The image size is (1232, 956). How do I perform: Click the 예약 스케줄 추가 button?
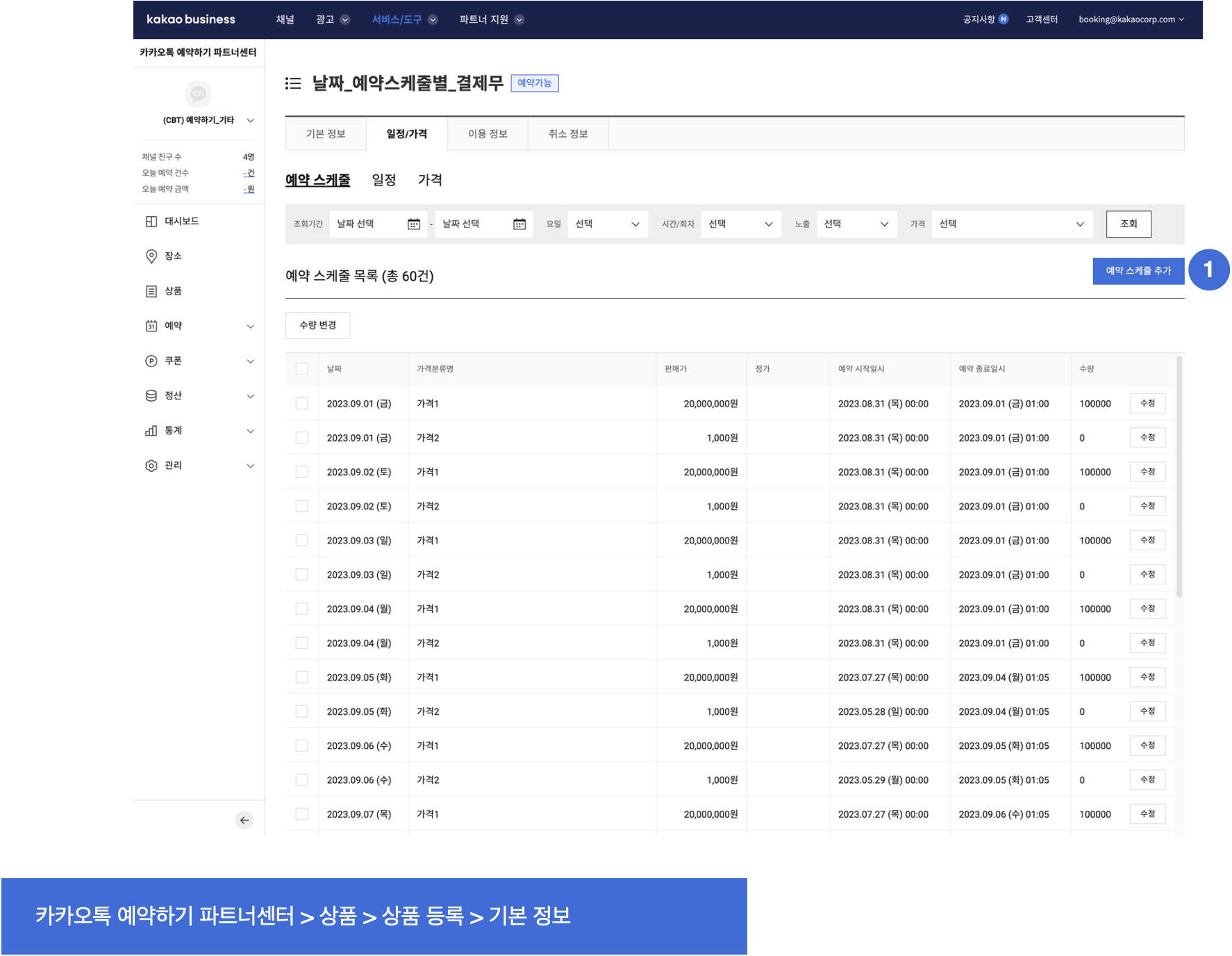coord(1138,271)
